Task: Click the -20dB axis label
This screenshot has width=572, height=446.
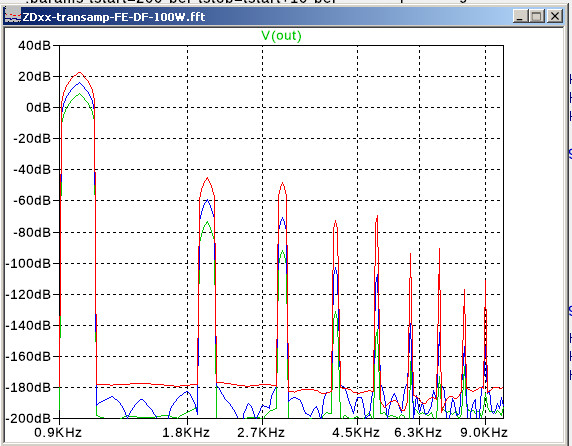Action: tap(32, 139)
